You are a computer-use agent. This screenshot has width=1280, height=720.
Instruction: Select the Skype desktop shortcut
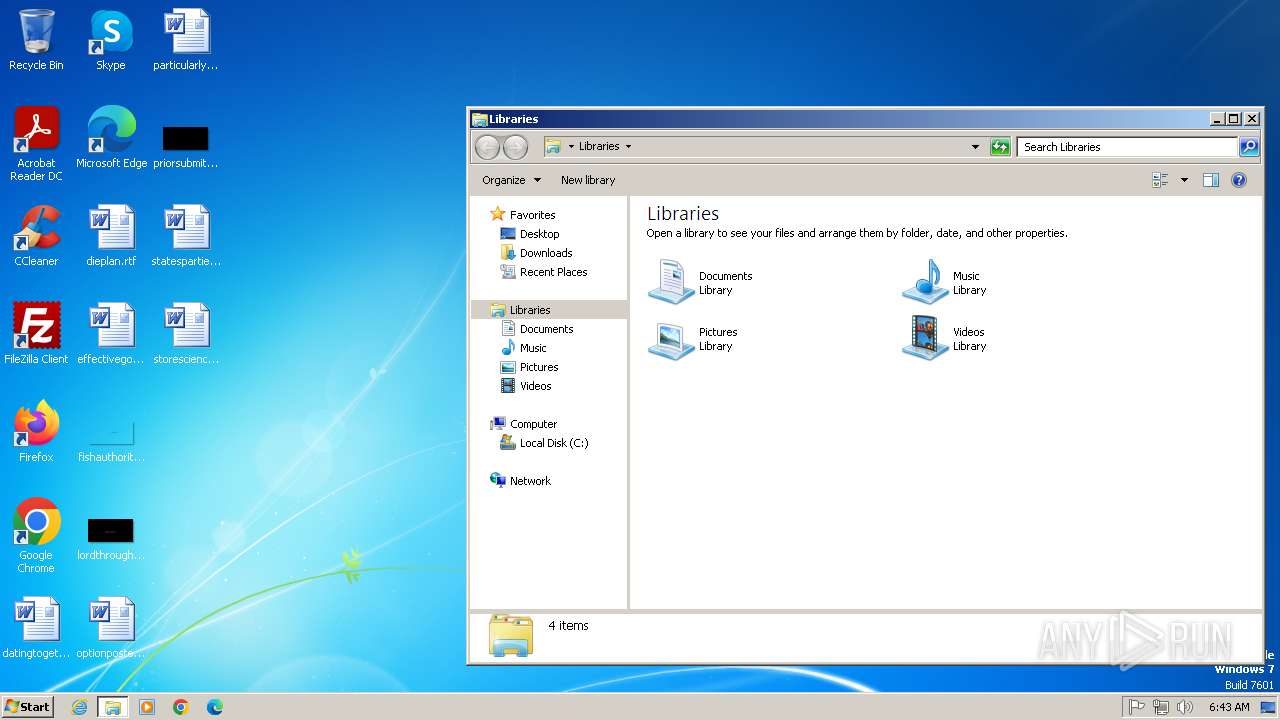tap(111, 40)
